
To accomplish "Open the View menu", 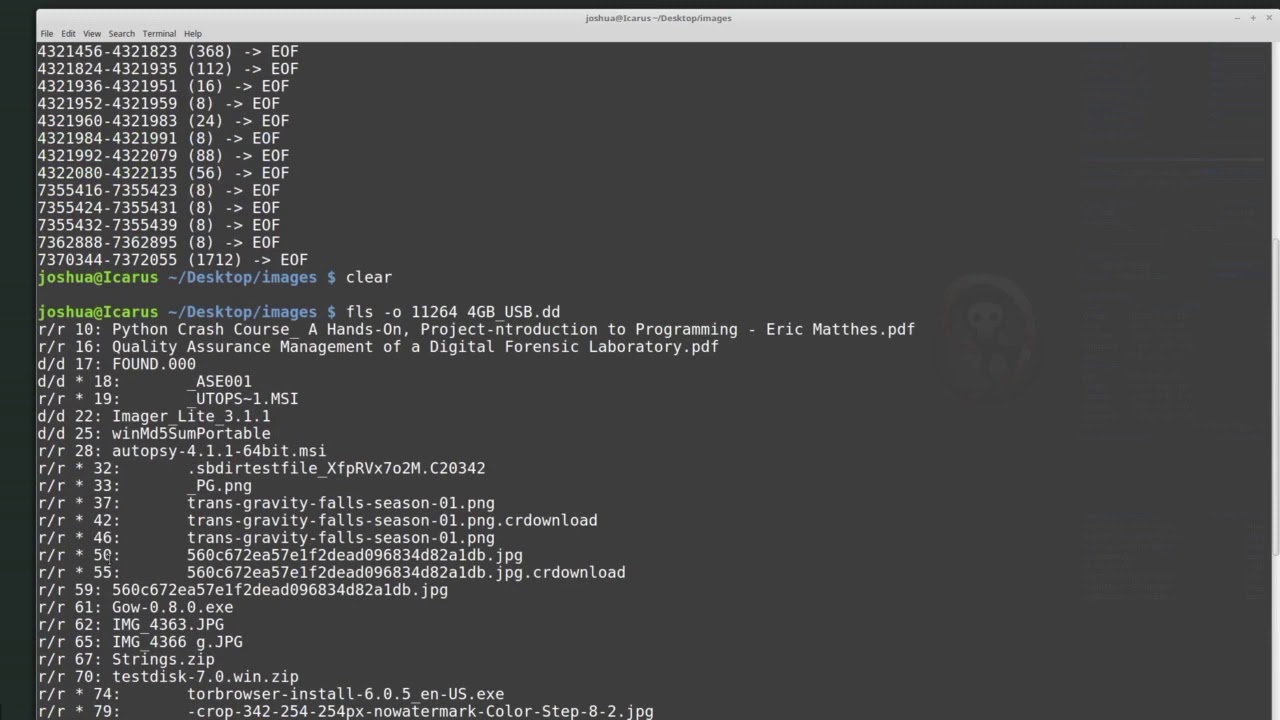I will (x=92, y=34).
